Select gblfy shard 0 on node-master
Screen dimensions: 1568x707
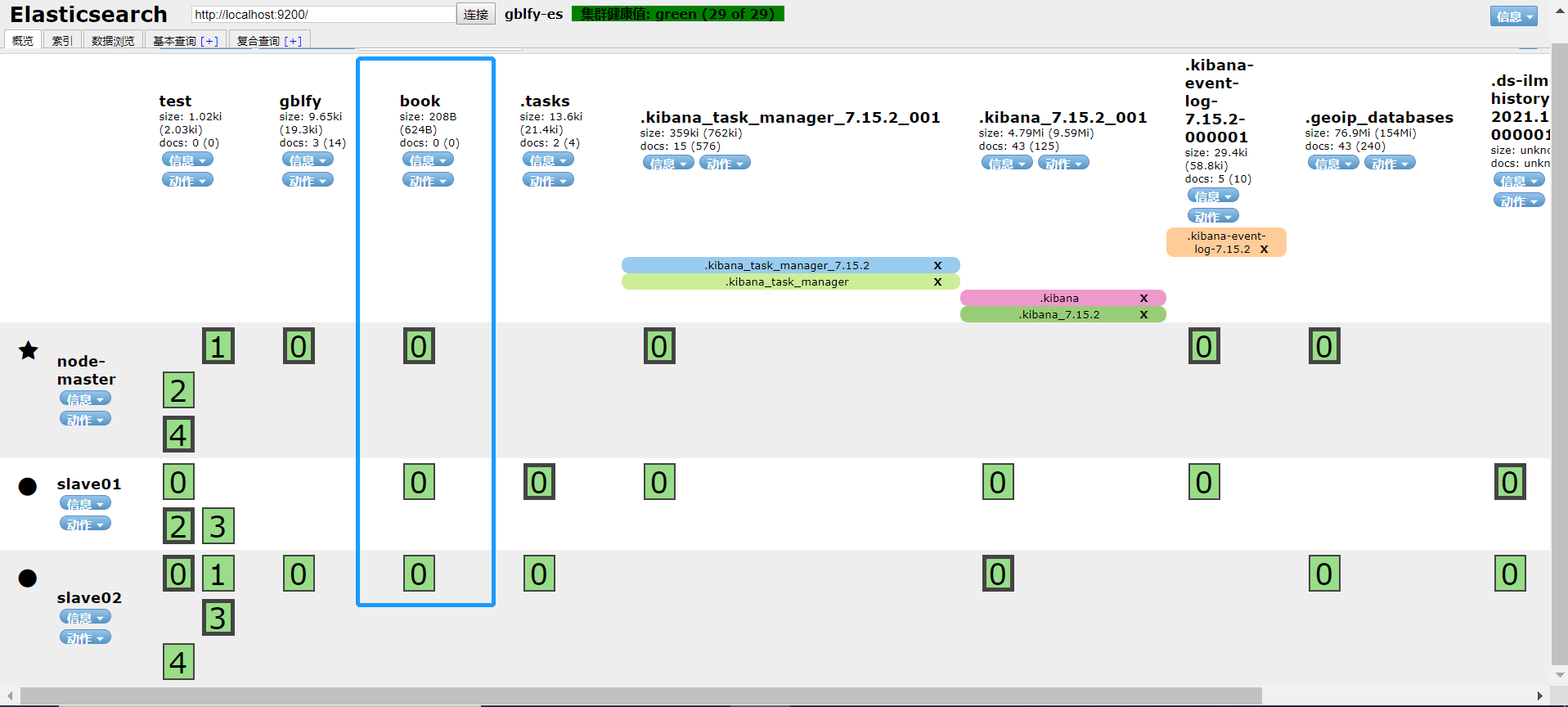pyautogui.click(x=299, y=346)
